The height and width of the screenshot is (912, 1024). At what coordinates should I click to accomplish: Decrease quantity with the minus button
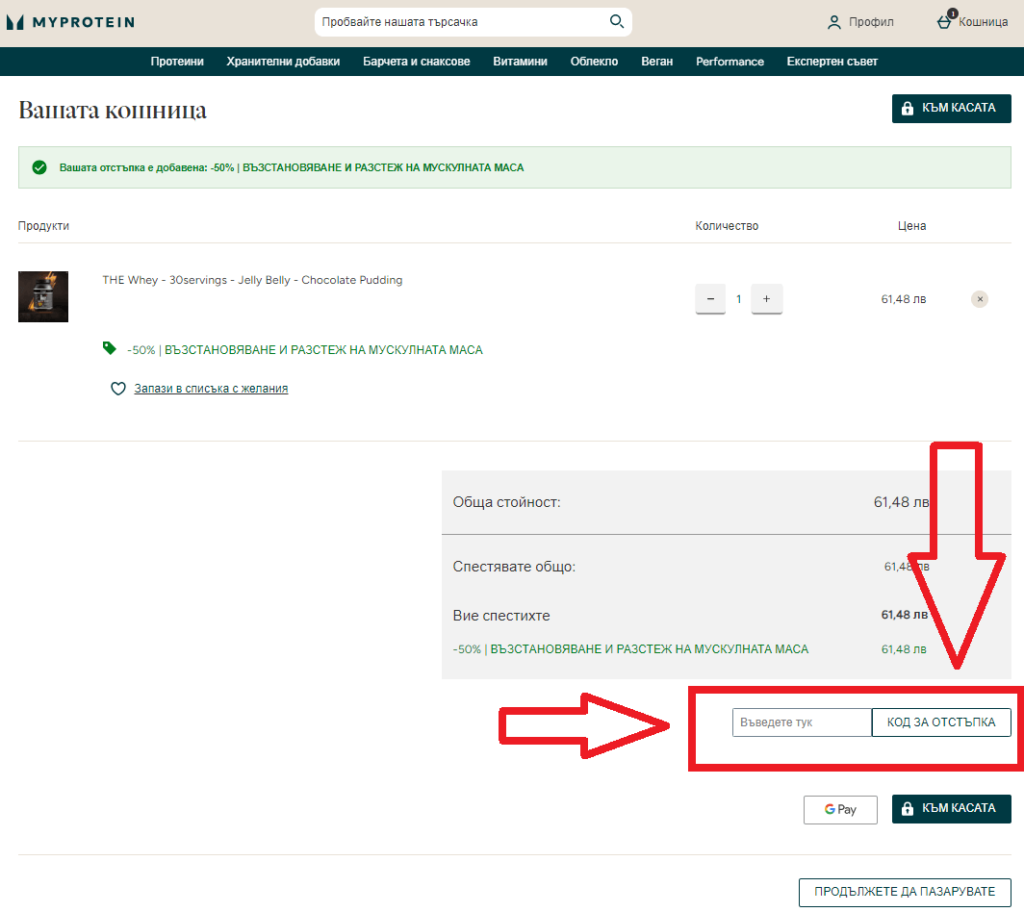[711, 299]
